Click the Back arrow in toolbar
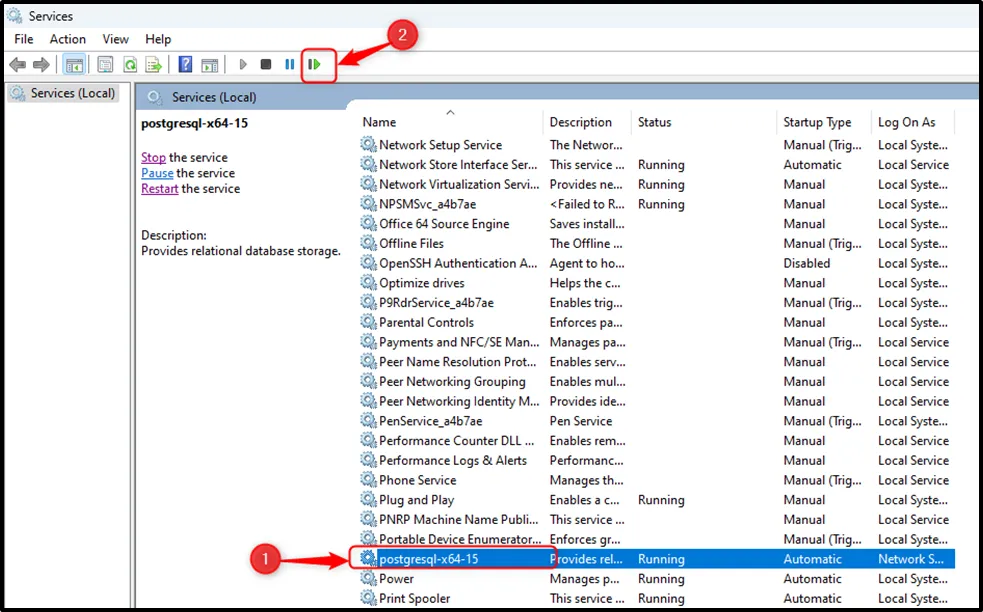The width and height of the screenshot is (983, 612). point(17,64)
